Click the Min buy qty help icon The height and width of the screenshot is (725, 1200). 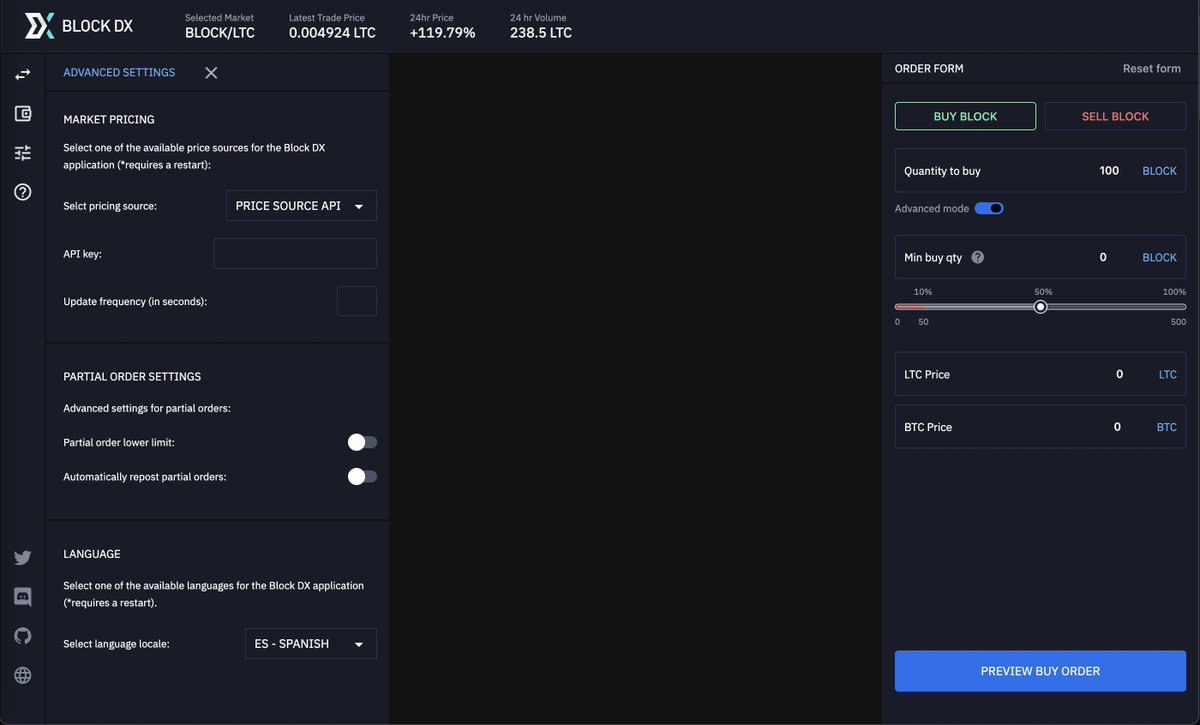coord(978,257)
